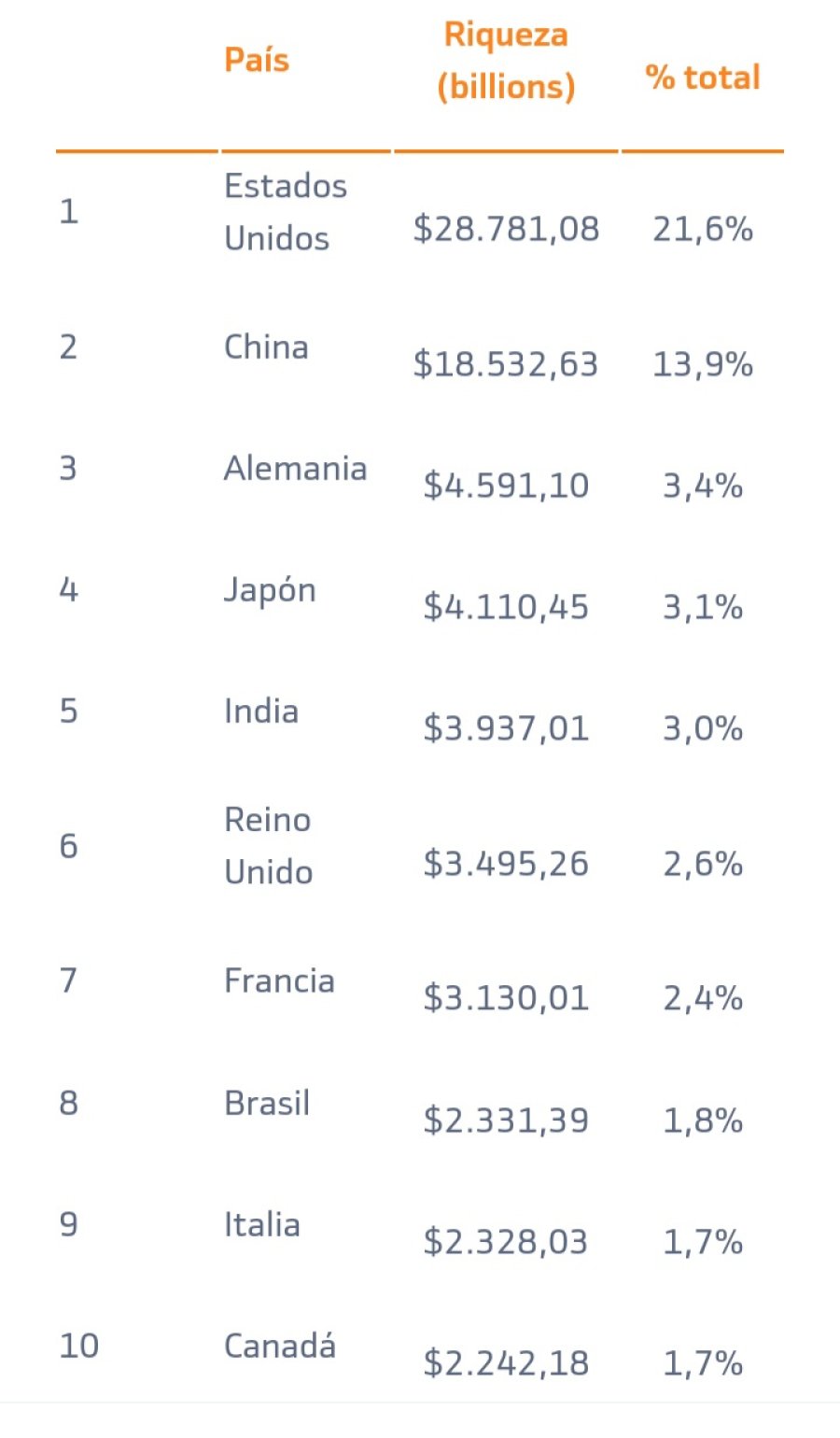Click the $3.937,01 wealth value

tap(506, 728)
